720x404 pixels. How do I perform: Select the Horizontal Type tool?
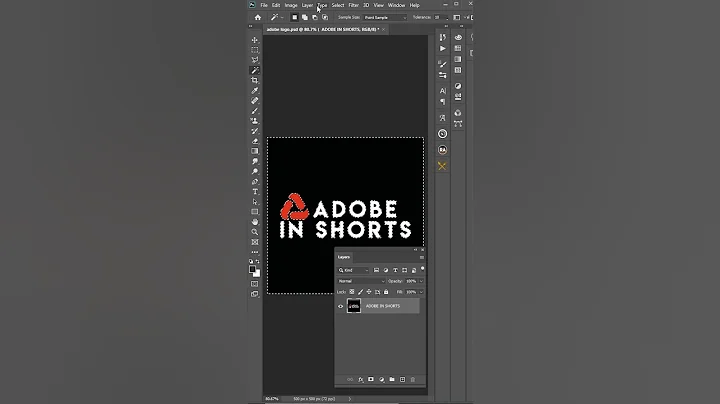click(255, 191)
